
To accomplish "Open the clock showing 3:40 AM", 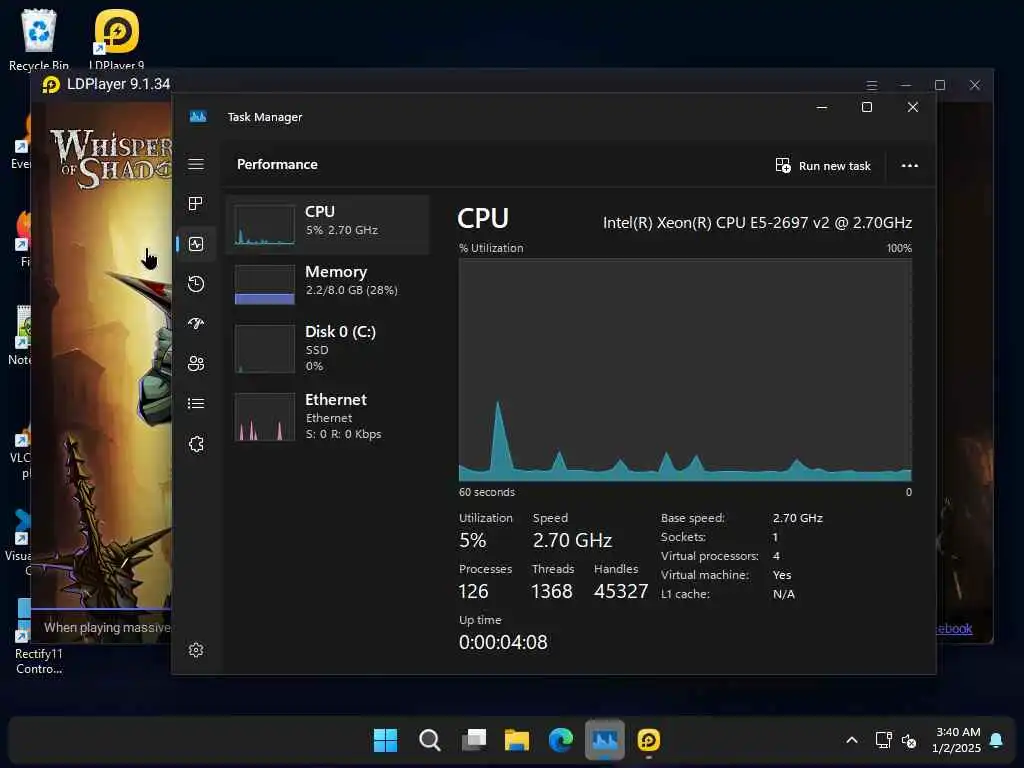I will [x=957, y=740].
